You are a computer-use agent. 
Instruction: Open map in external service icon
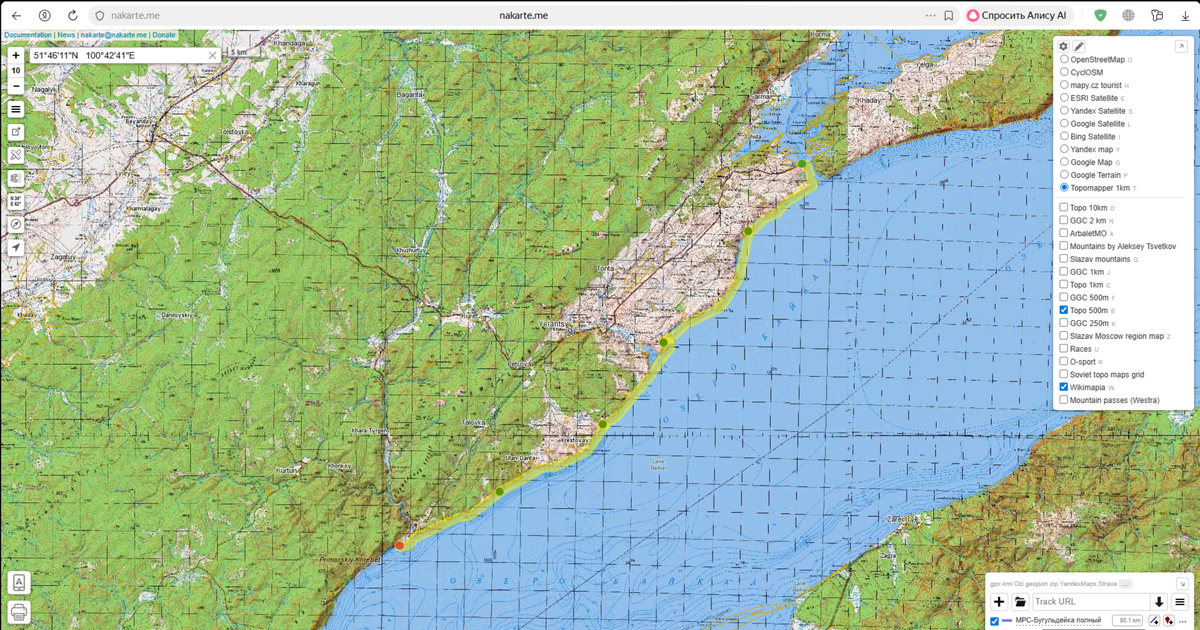pyautogui.click(x=16, y=132)
